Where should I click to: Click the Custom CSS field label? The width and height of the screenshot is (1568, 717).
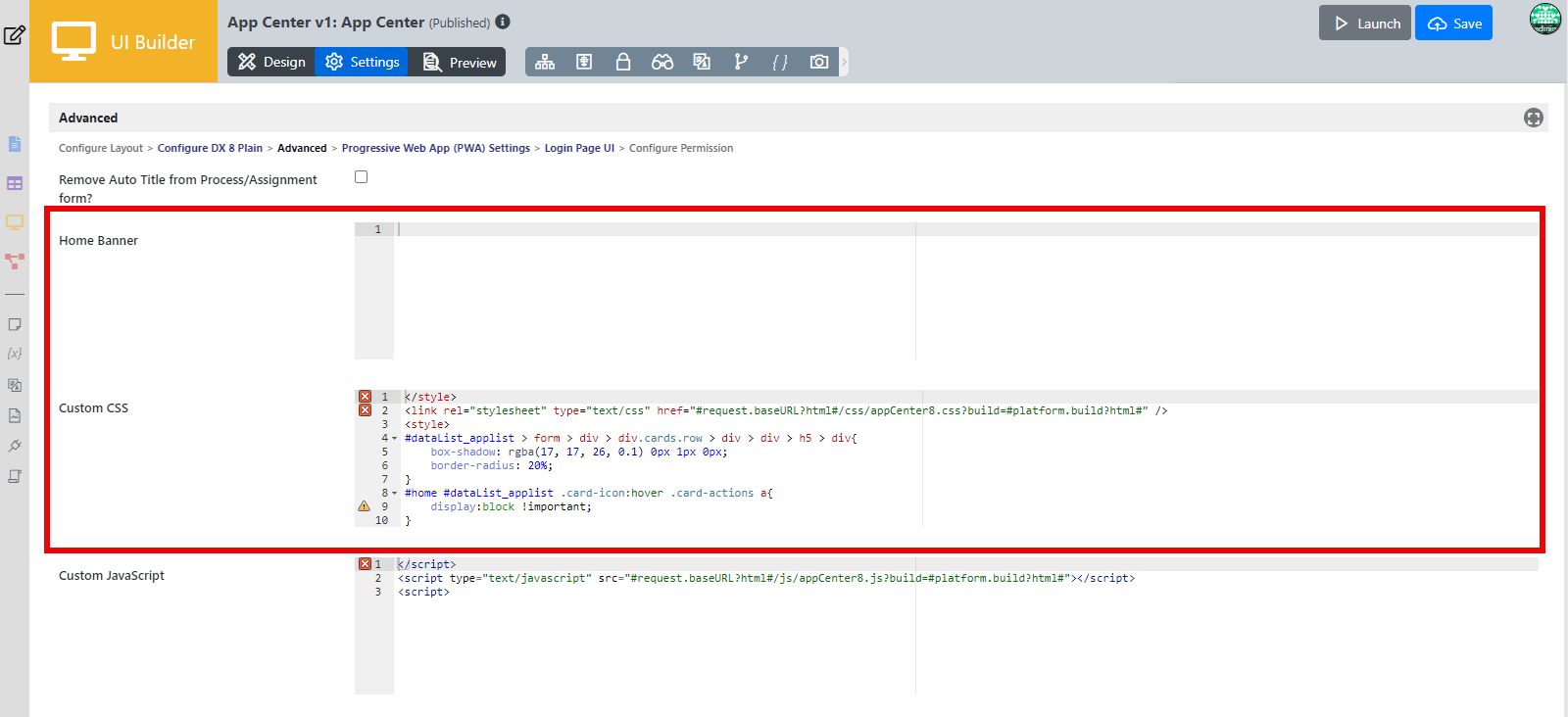click(x=93, y=407)
